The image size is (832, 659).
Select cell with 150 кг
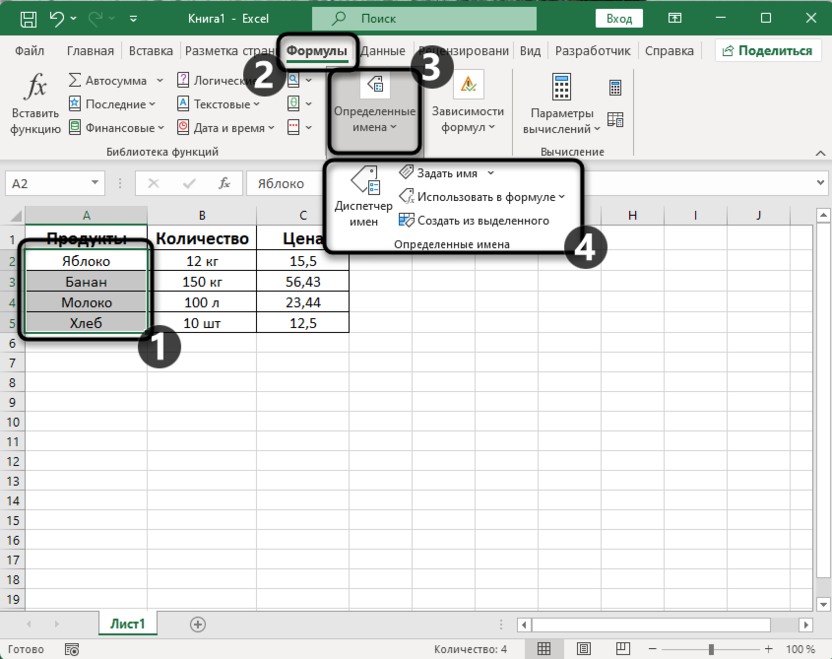coord(202,282)
